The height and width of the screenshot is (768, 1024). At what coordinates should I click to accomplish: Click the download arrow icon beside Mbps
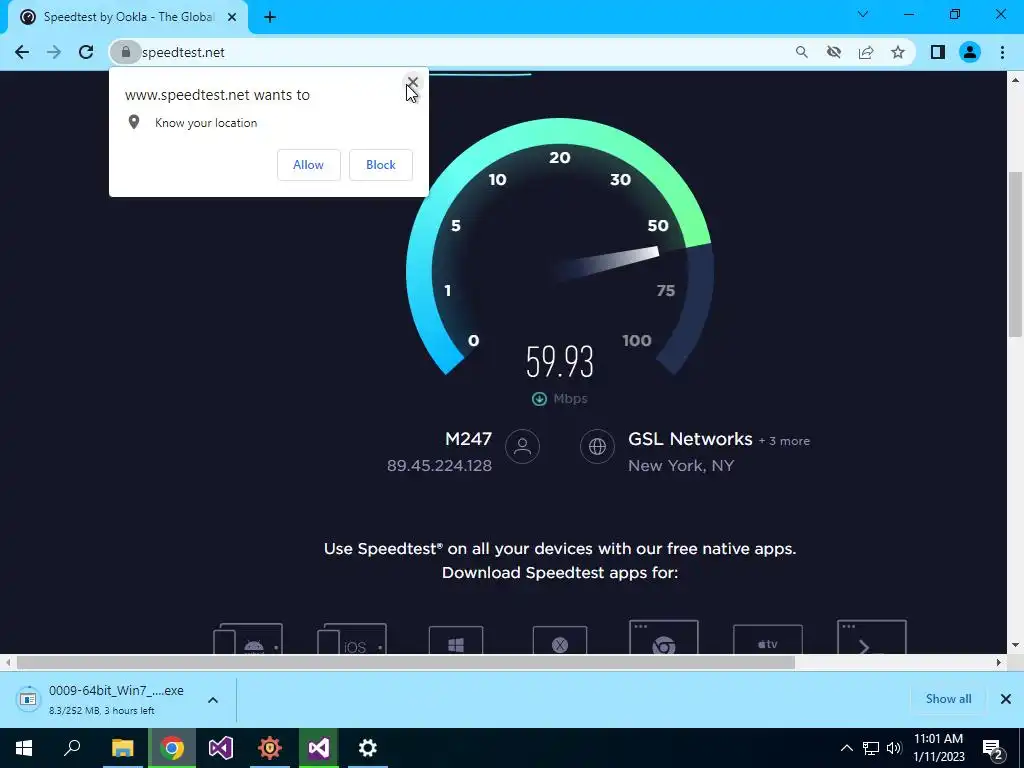coord(539,398)
